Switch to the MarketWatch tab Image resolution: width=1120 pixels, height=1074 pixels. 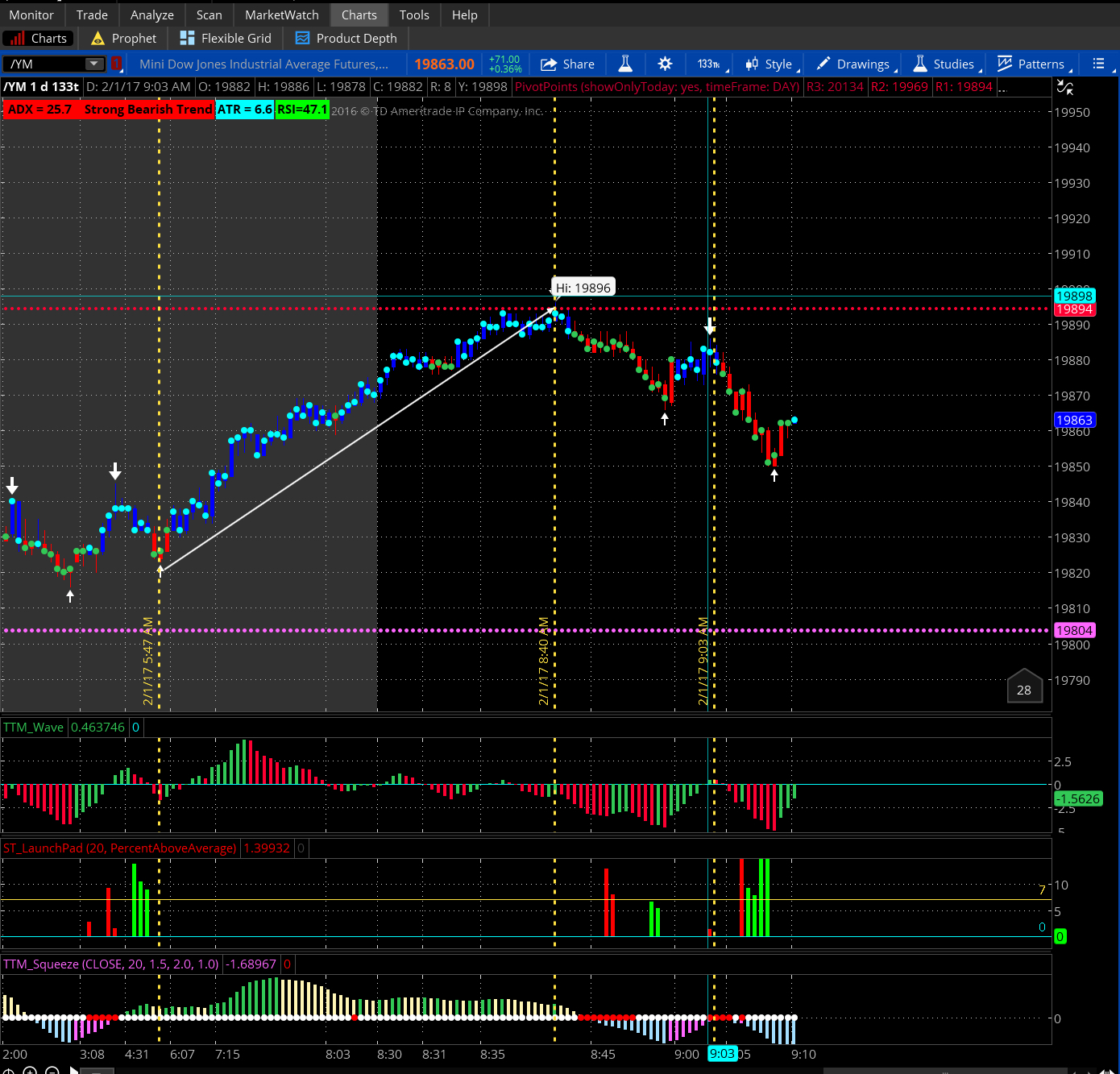click(x=281, y=15)
